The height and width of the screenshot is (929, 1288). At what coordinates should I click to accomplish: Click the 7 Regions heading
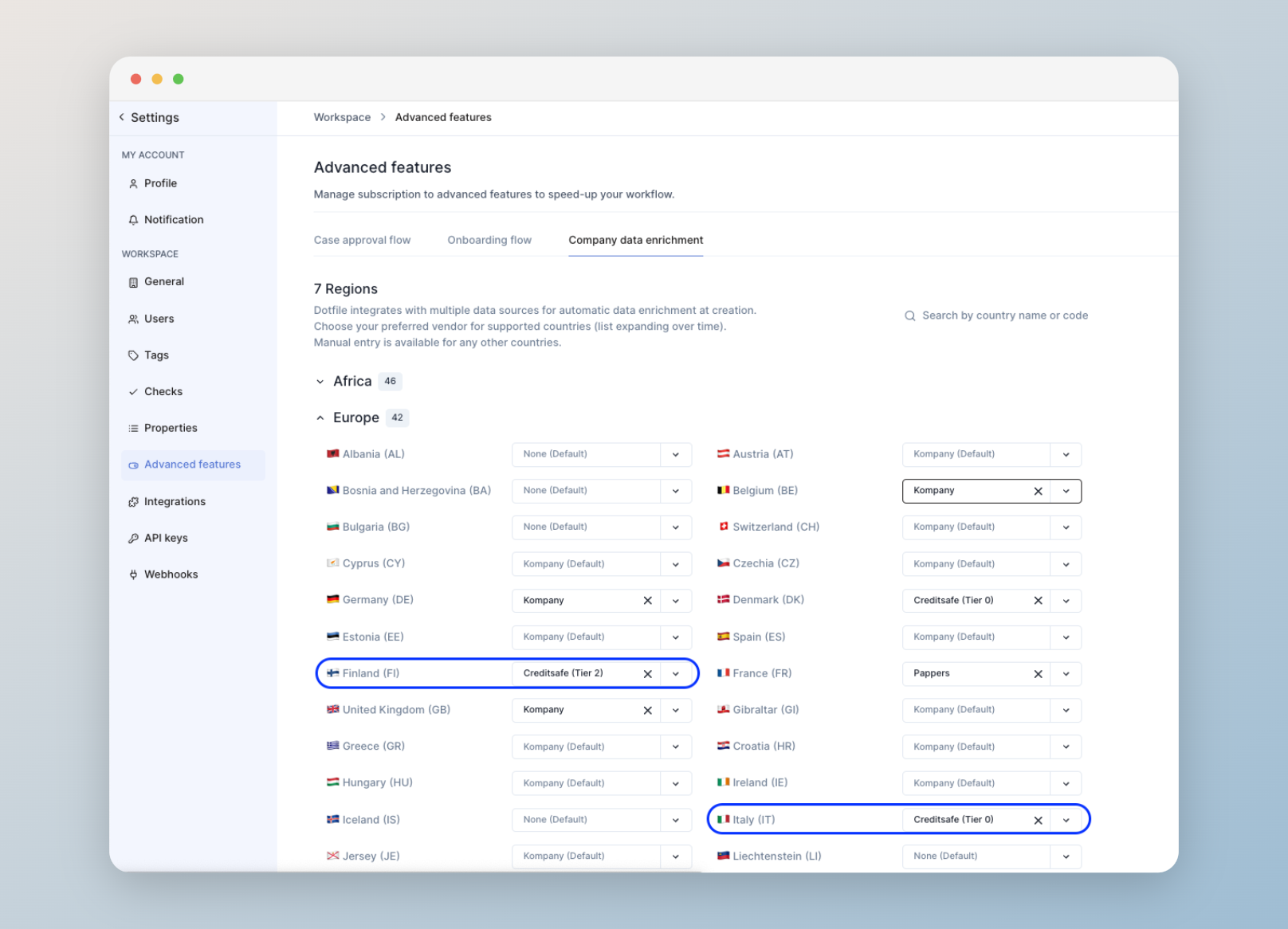coord(346,289)
